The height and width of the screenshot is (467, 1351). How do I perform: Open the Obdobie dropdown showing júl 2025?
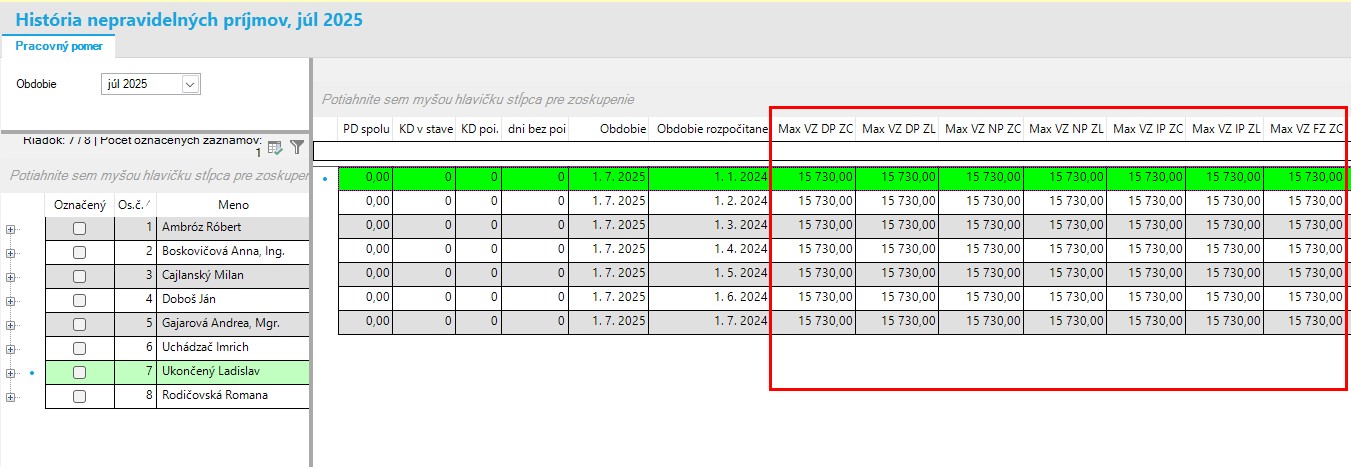click(190, 85)
